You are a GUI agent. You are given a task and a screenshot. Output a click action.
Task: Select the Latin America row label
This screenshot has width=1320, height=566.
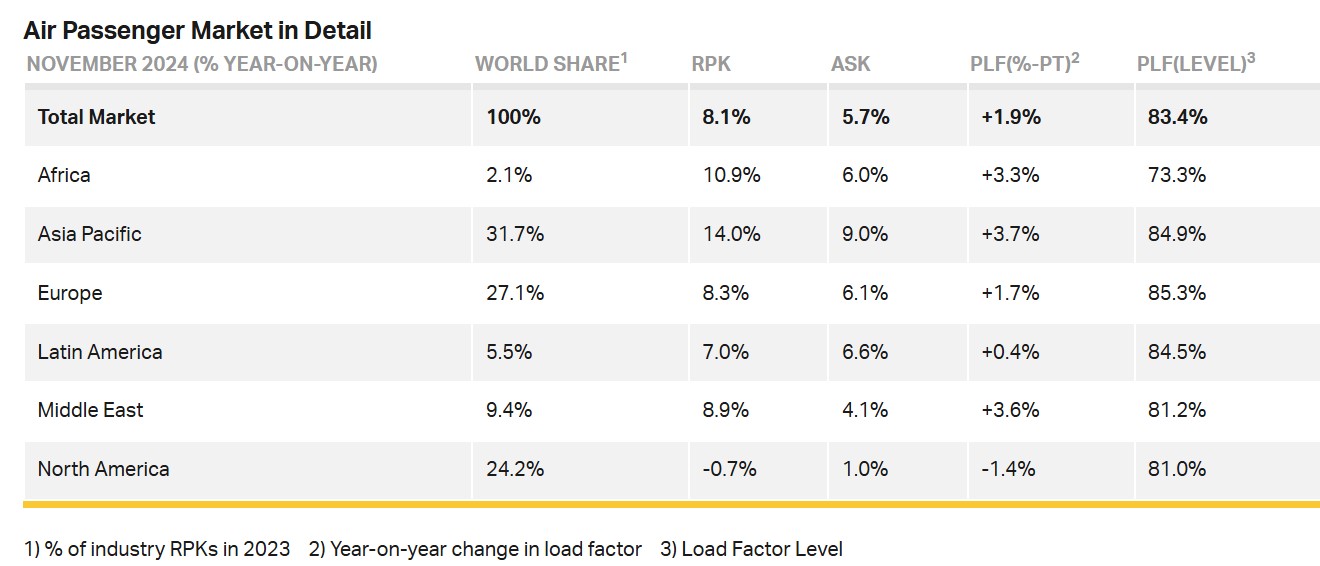click(100, 352)
